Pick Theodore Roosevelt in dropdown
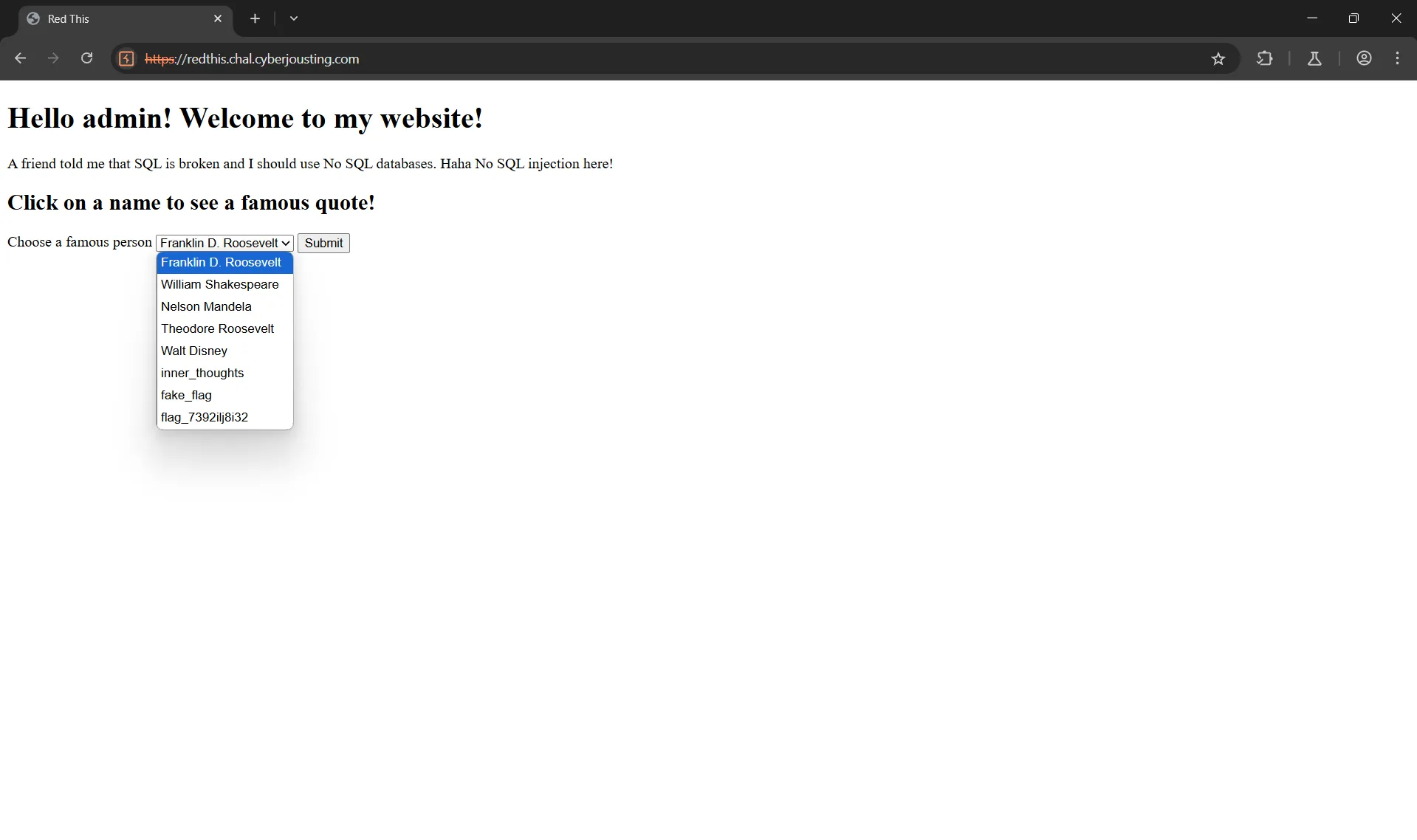This screenshot has height=840, width=1417. point(218,328)
